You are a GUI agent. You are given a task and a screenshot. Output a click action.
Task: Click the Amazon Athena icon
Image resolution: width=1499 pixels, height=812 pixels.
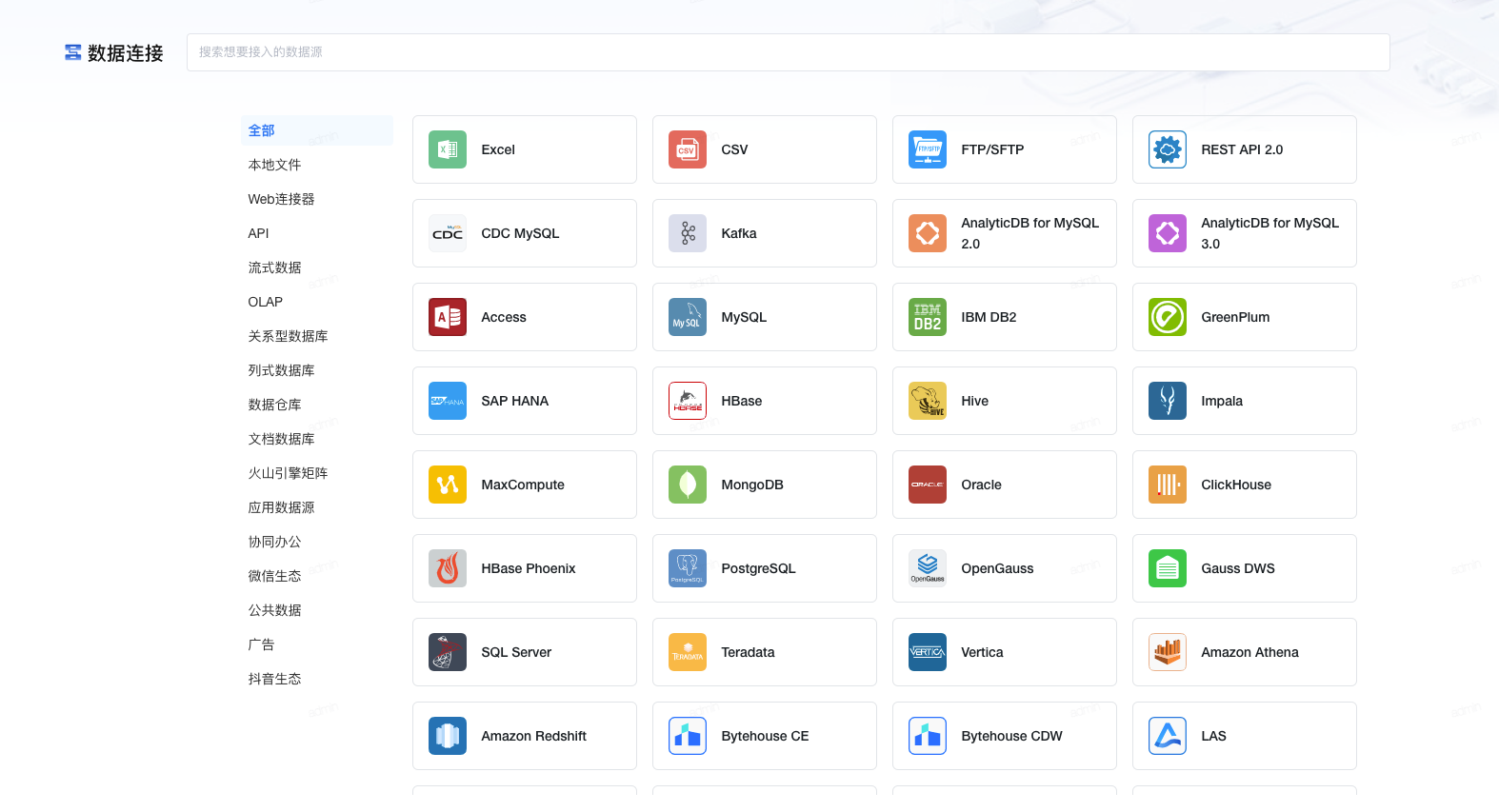tap(1168, 652)
